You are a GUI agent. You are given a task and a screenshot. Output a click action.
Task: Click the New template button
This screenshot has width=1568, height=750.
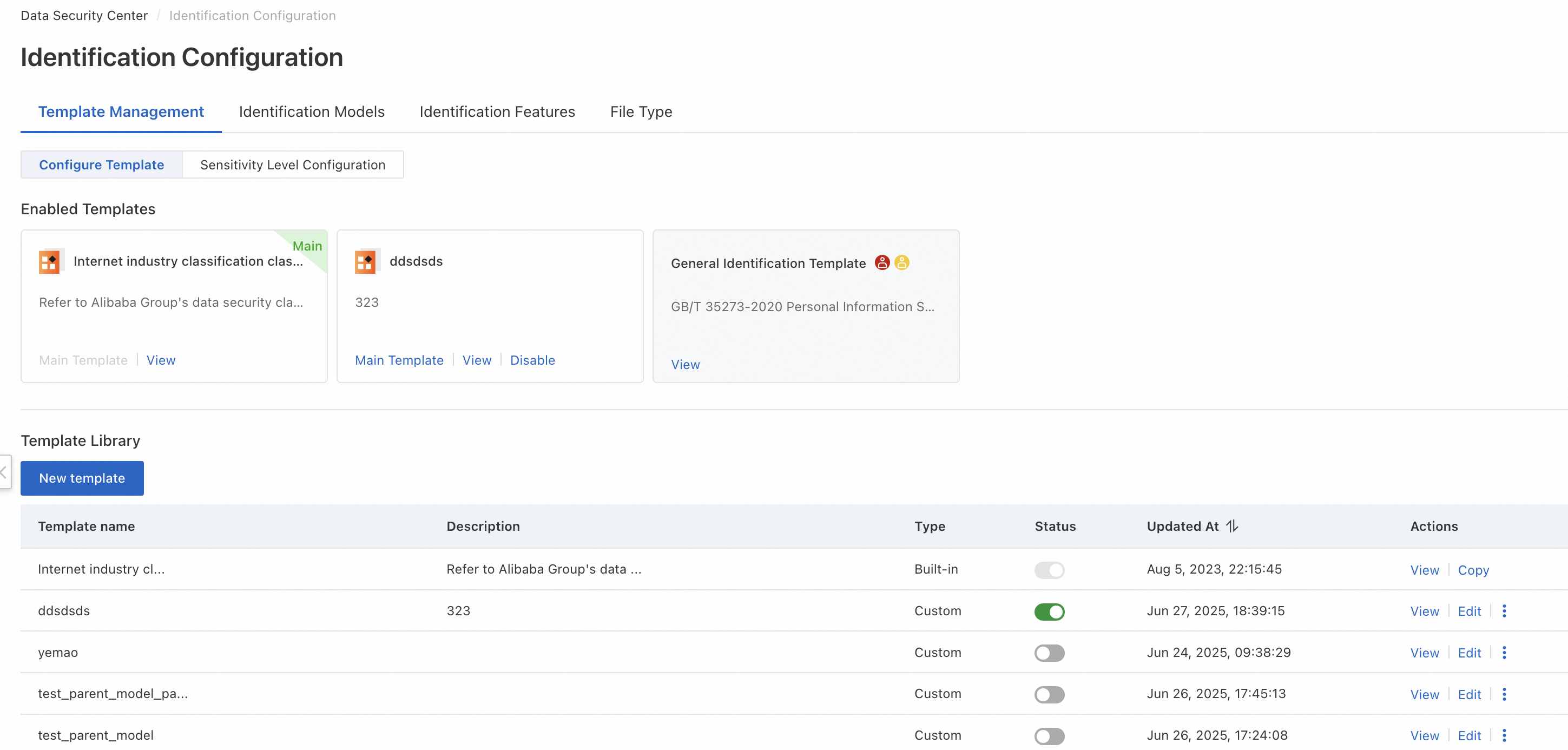tap(82, 478)
